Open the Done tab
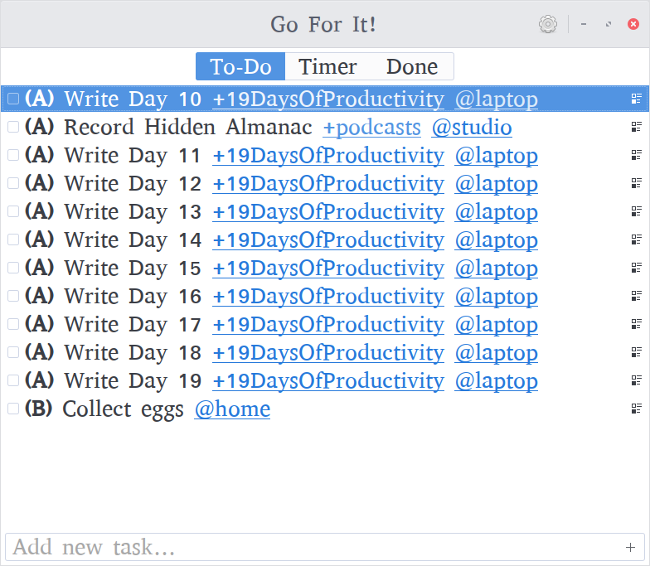The image size is (650, 566). pos(412,67)
